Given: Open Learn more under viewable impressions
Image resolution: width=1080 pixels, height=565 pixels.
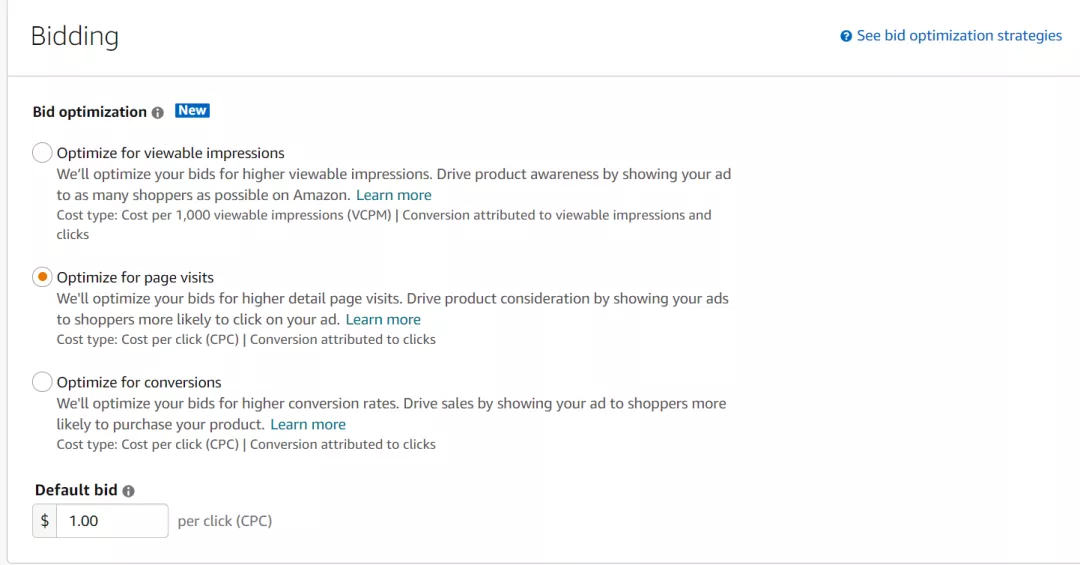Looking at the screenshot, I should click(x=394, y=195).
